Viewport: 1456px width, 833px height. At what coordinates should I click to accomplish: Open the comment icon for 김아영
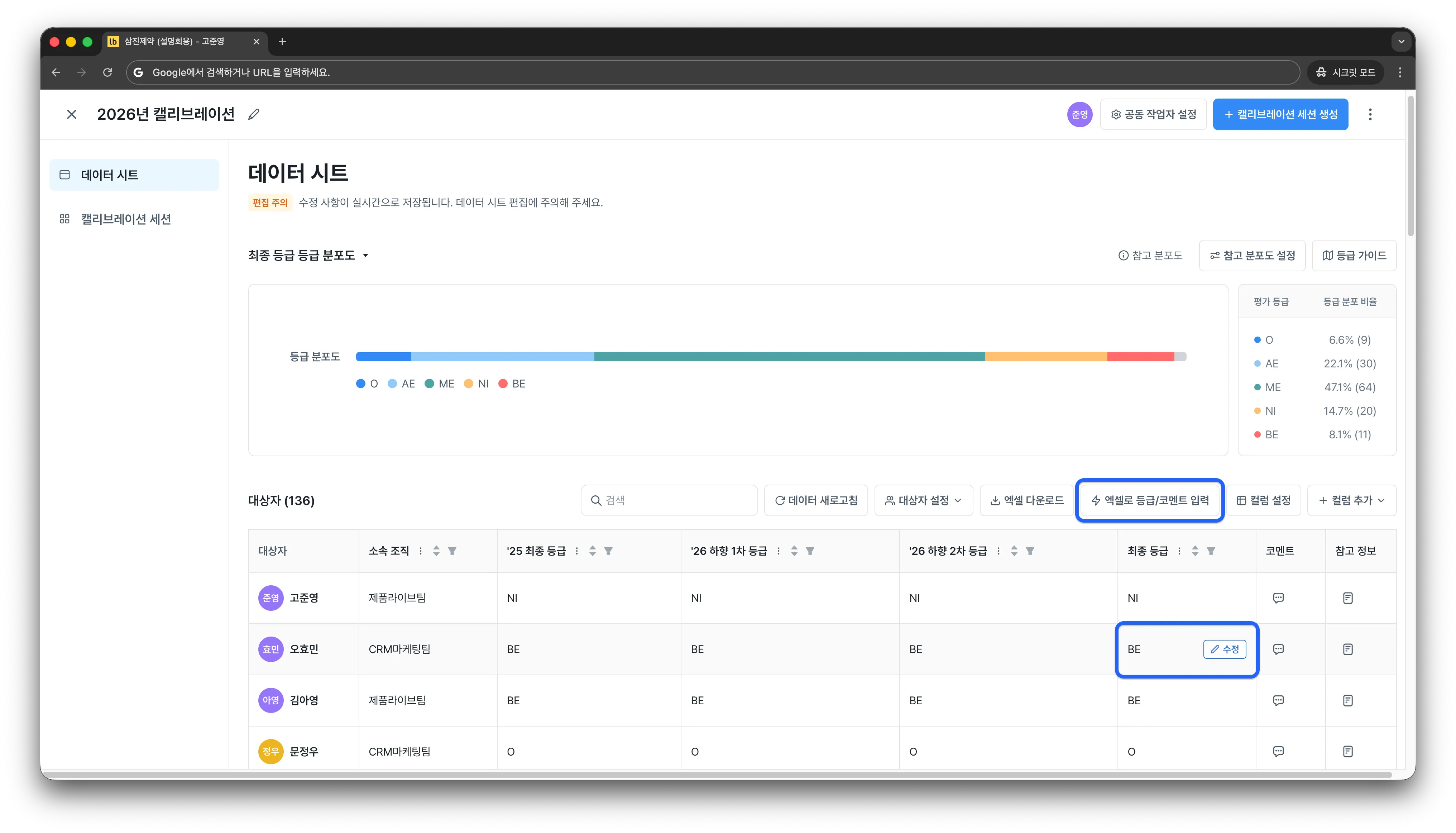(1278, 700)
